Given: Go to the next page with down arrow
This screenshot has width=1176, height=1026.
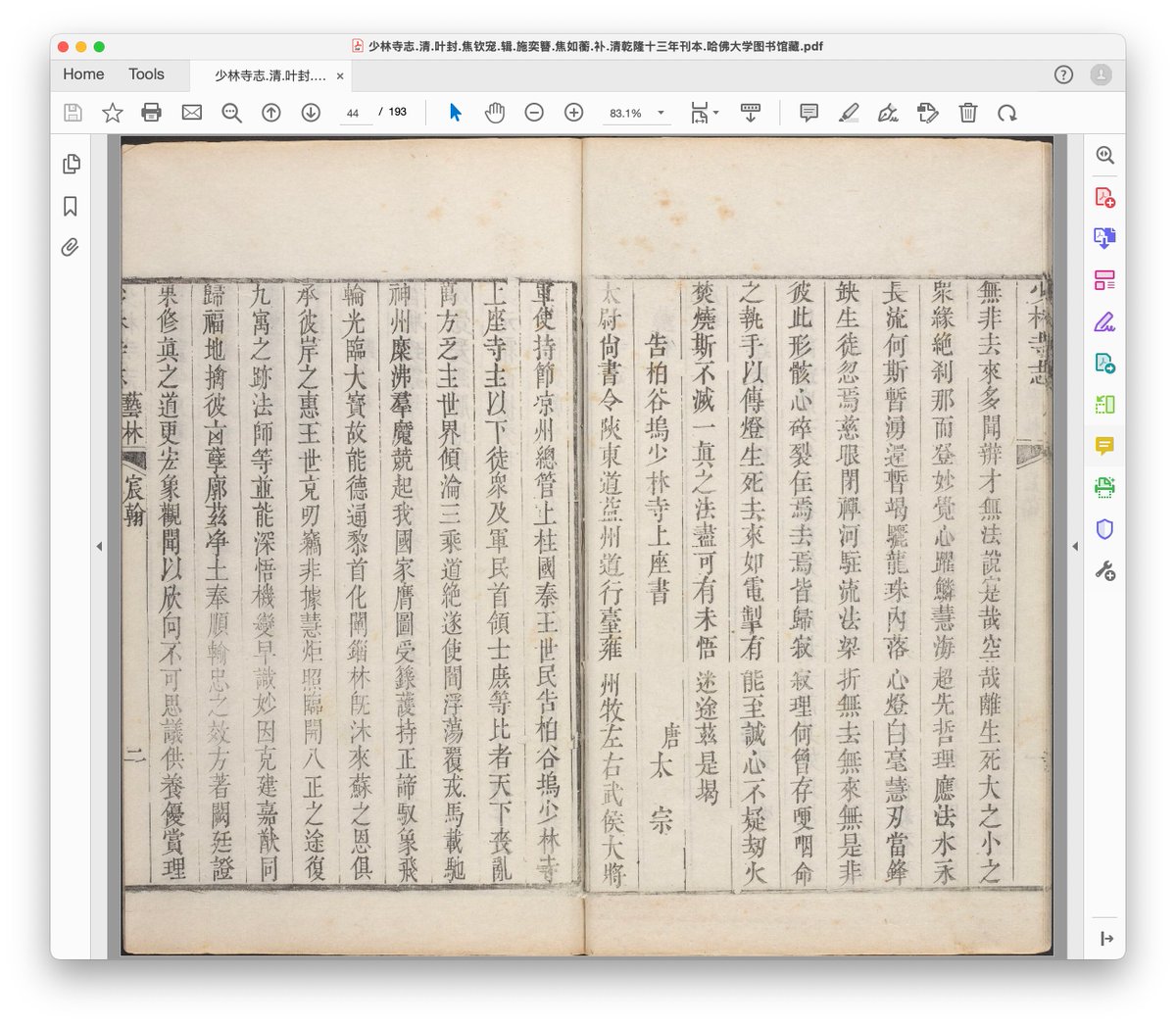Looking at the screenshot, I should [311, 112].
